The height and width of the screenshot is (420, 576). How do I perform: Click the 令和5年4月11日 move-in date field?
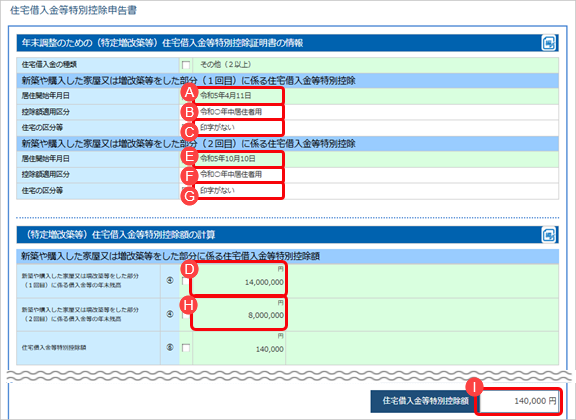(x=238, y=96)
